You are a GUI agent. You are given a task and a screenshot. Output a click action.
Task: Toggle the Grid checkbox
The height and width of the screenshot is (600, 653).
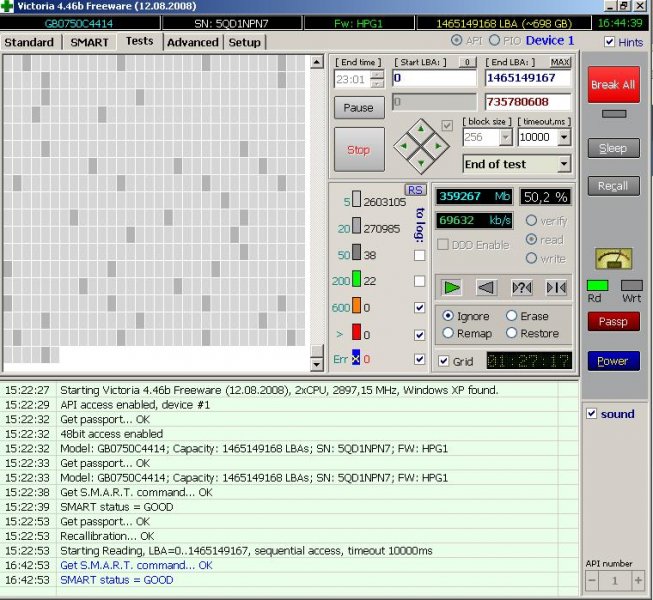click(x=444, y=361)
